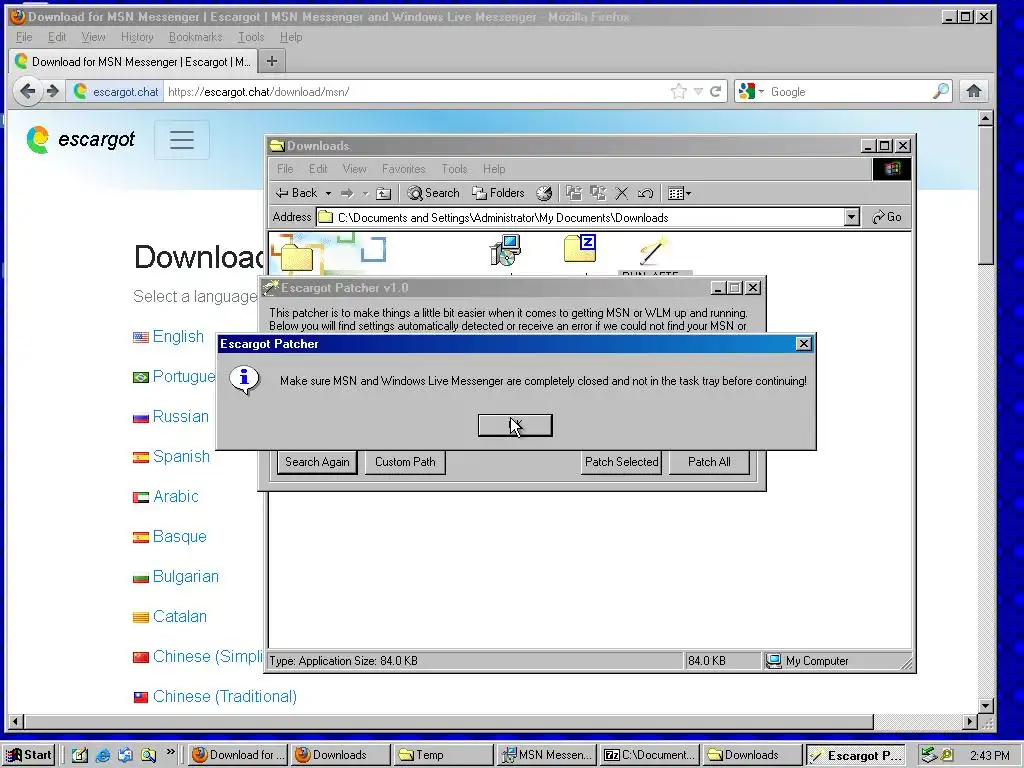Click Move To icon in Downloads toolbar
Viewport: 1024px width, 768px height.
(573, 193)
